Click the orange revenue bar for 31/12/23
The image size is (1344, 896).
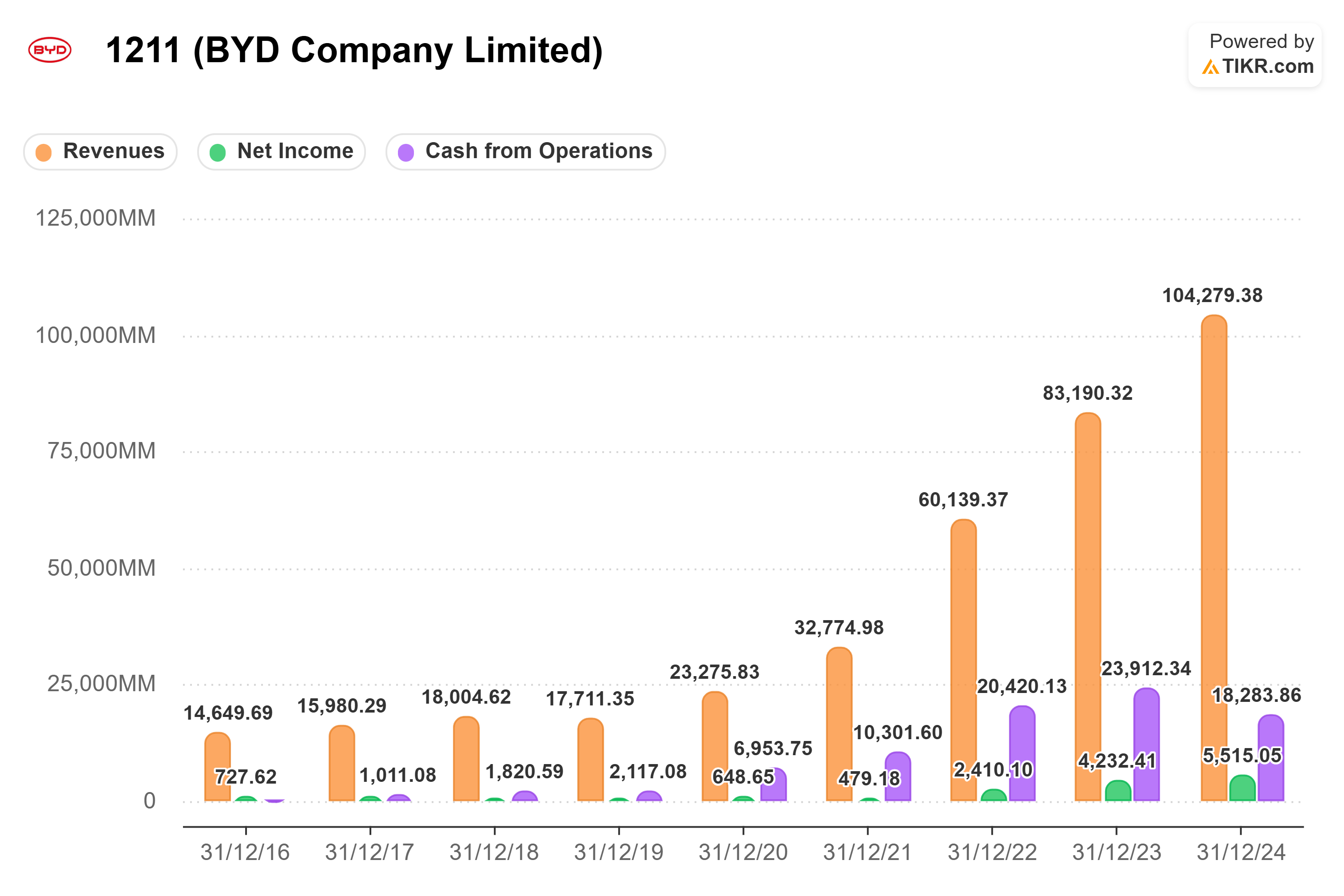click(x=1088, y=606)
